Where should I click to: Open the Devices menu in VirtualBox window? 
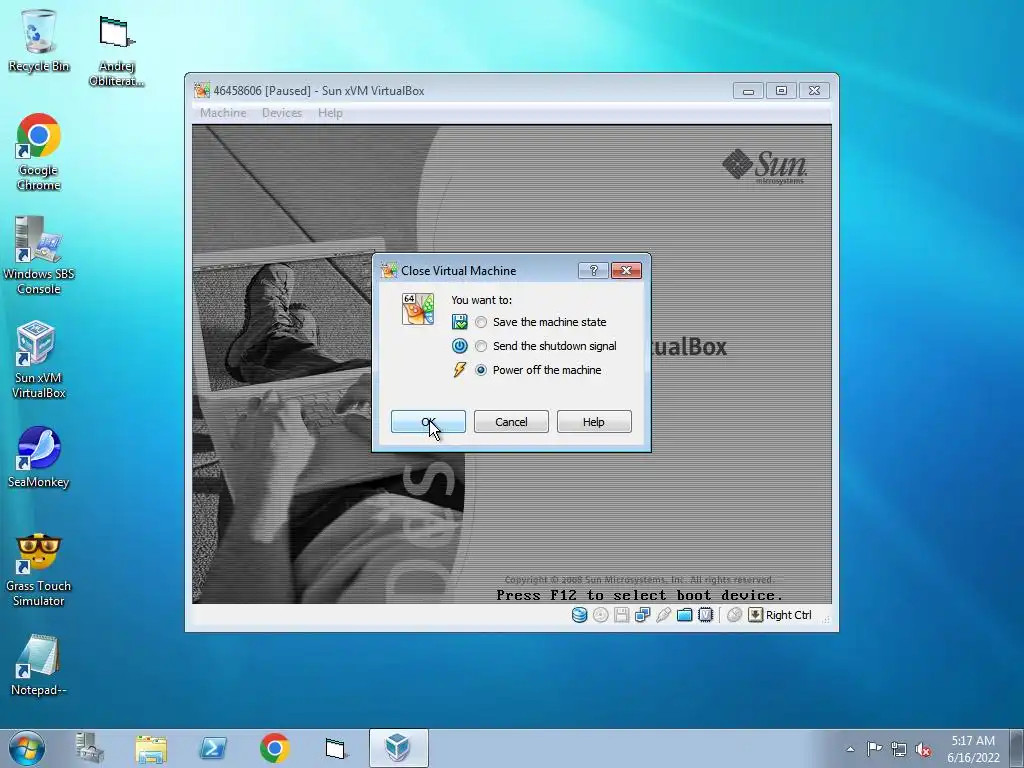[x=282, y=113]
